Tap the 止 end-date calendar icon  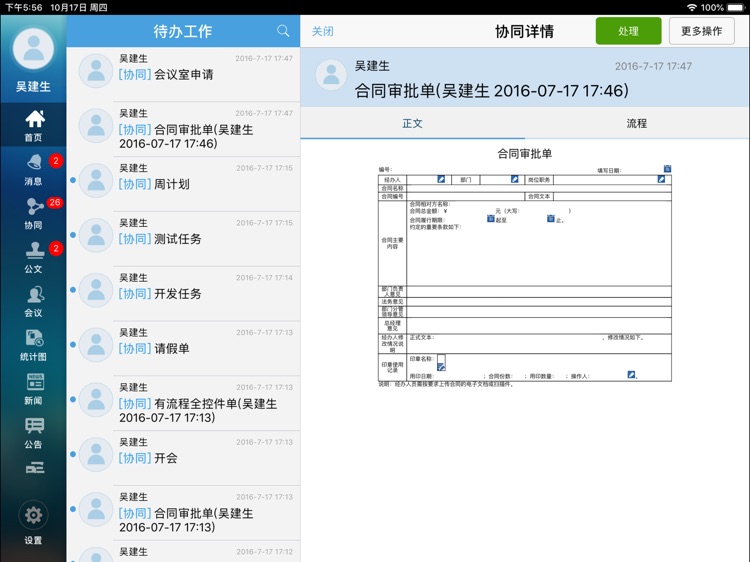(551, 219)
